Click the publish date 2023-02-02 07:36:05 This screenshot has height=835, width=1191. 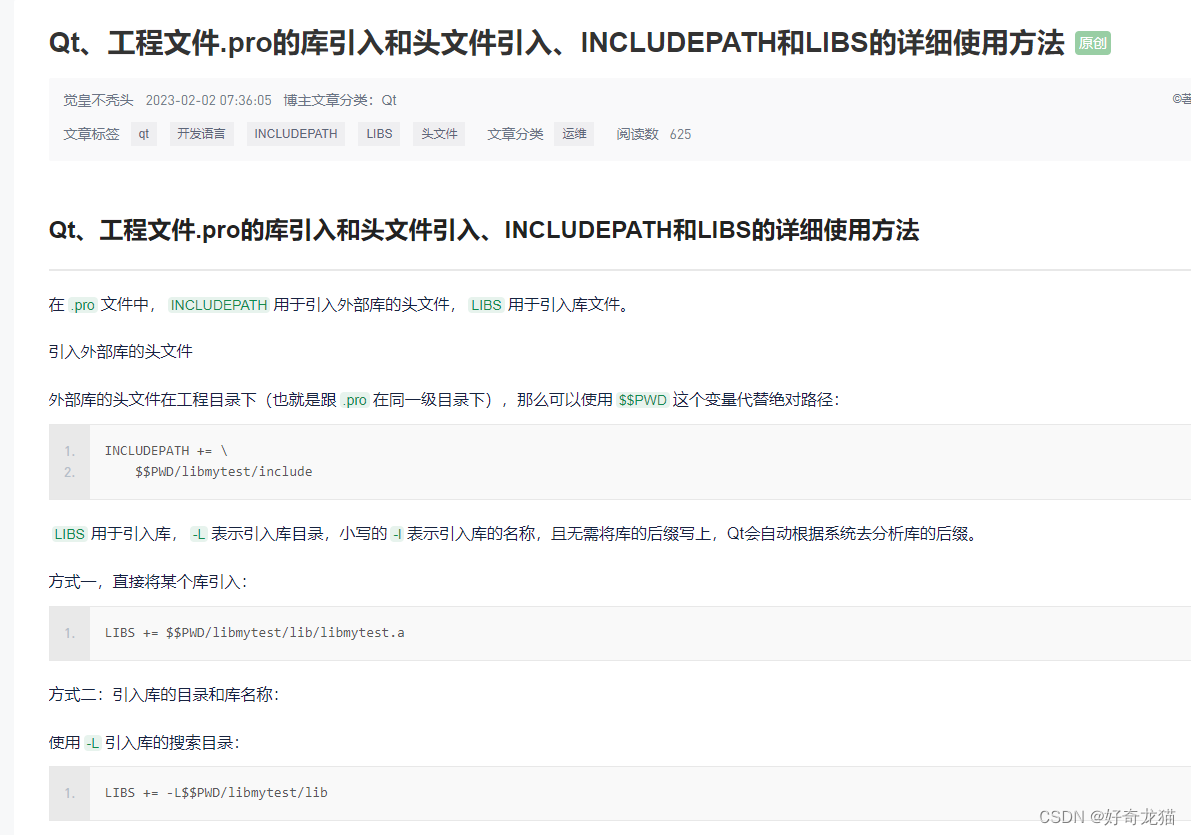[x=208, y=100]
